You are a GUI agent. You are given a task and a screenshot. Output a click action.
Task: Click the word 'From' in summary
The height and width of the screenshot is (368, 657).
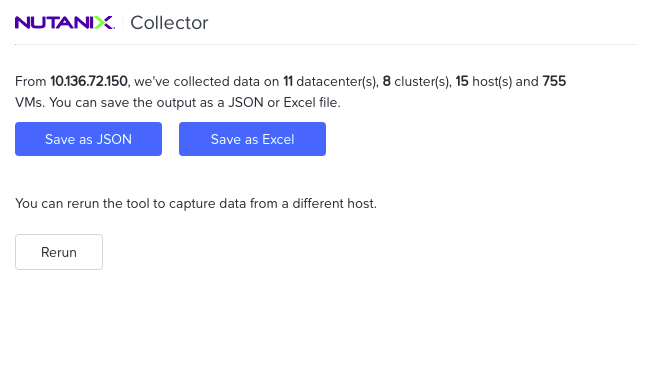click(31, 81)
